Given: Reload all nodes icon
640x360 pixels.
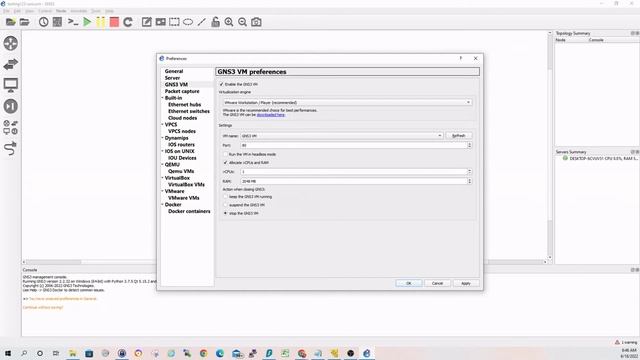Looking at the screenshot, I should tap(128, 22).
